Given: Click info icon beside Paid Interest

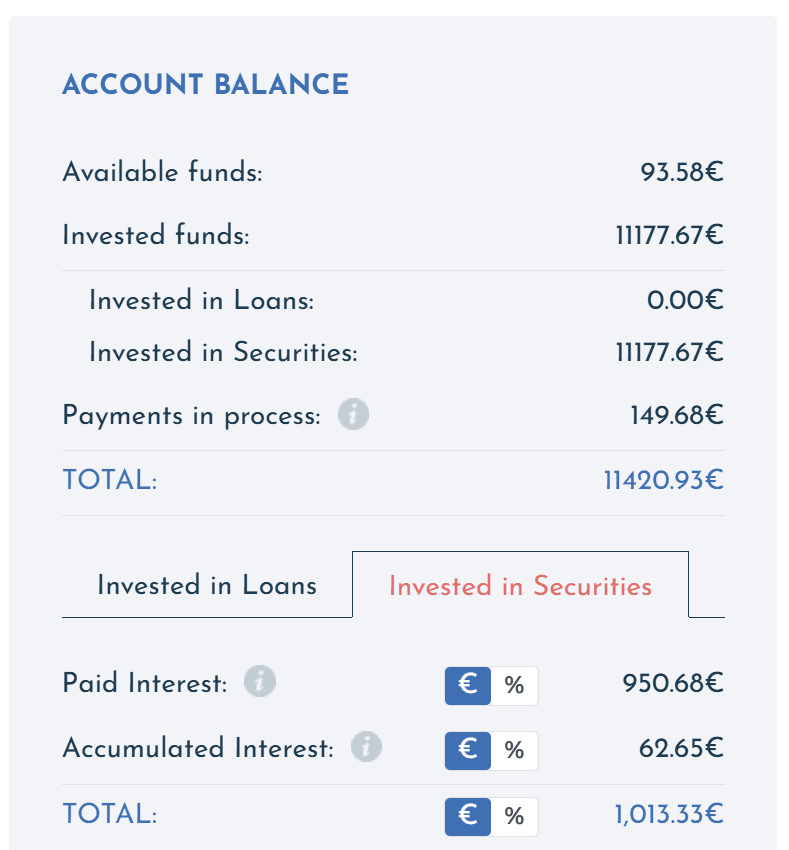Looking at the screenshot, I should [260, 681].
